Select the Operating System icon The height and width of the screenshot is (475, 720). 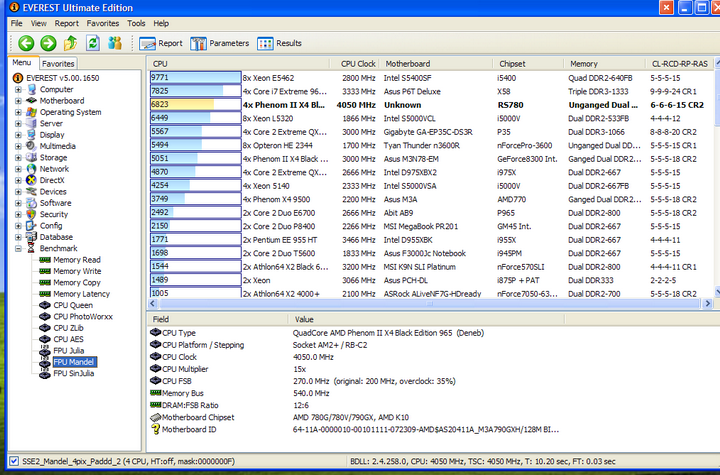point(31,112)
